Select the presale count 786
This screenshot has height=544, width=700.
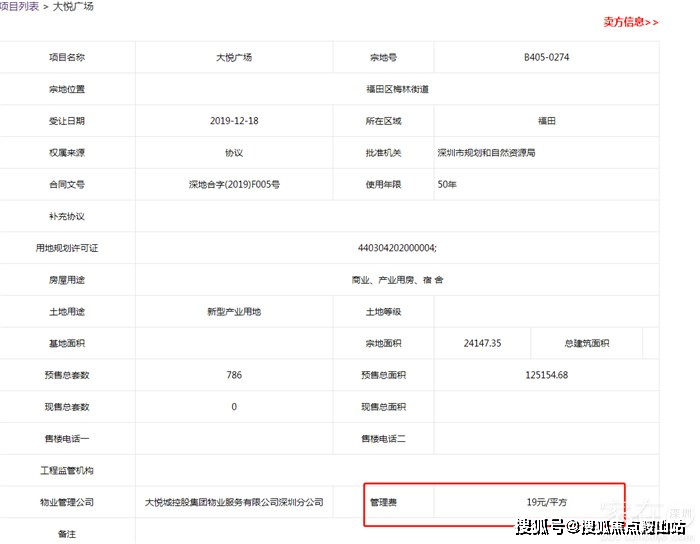click(234, 375)
